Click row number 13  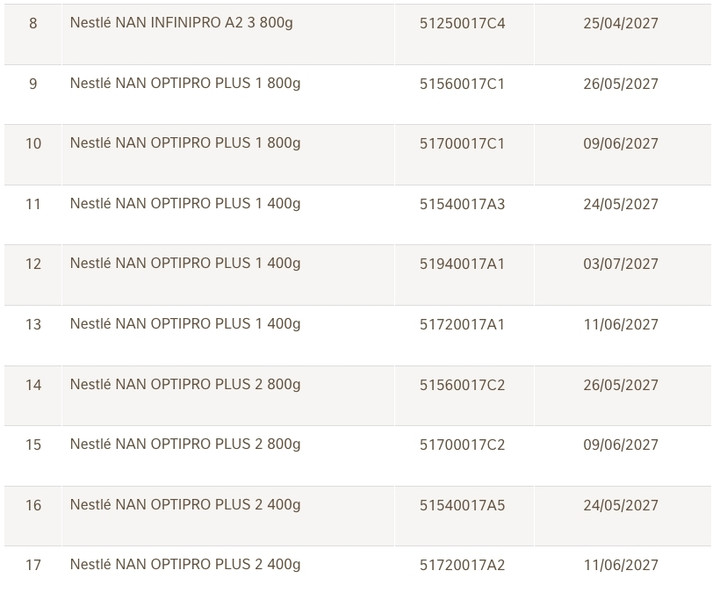[33, 325]
